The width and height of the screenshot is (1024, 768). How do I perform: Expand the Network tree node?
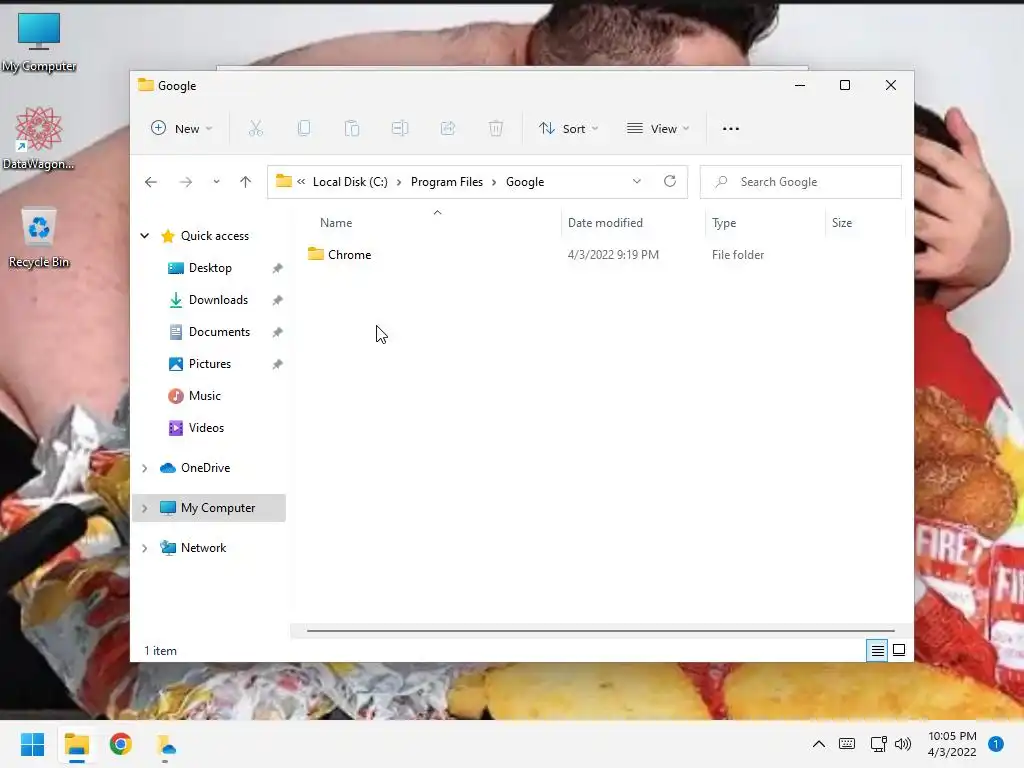click(145, 548)
